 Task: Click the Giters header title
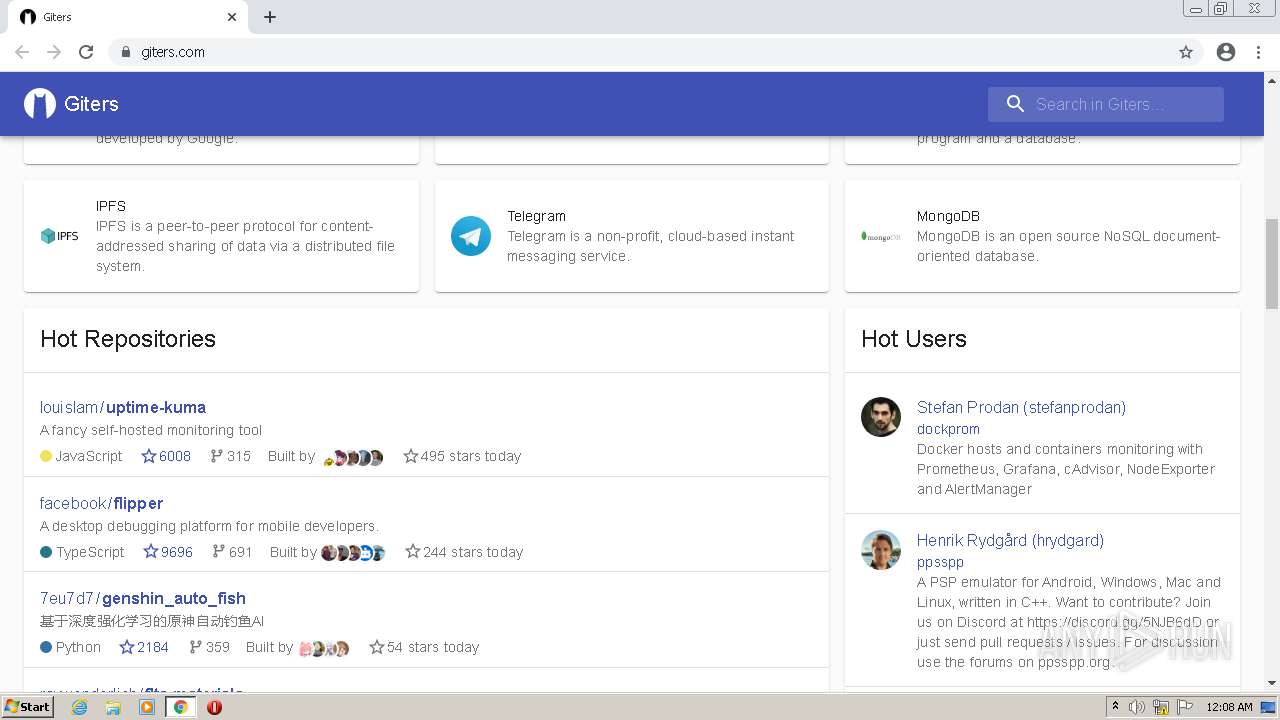91,104
